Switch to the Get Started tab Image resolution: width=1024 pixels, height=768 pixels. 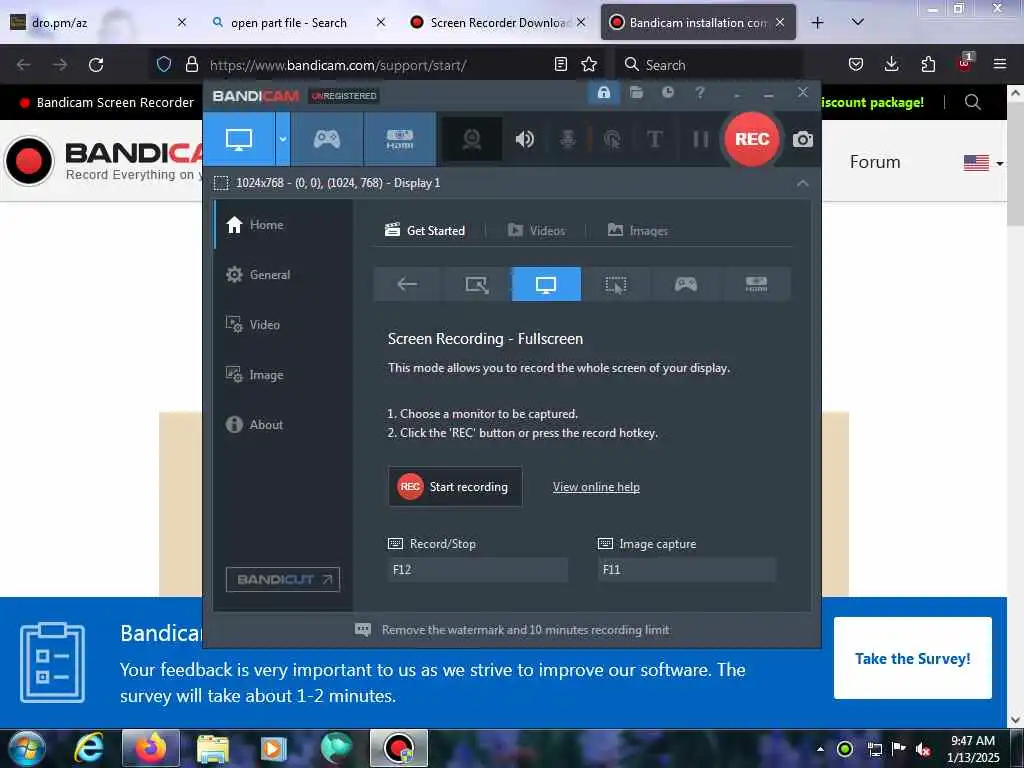(x=425, y=231)
